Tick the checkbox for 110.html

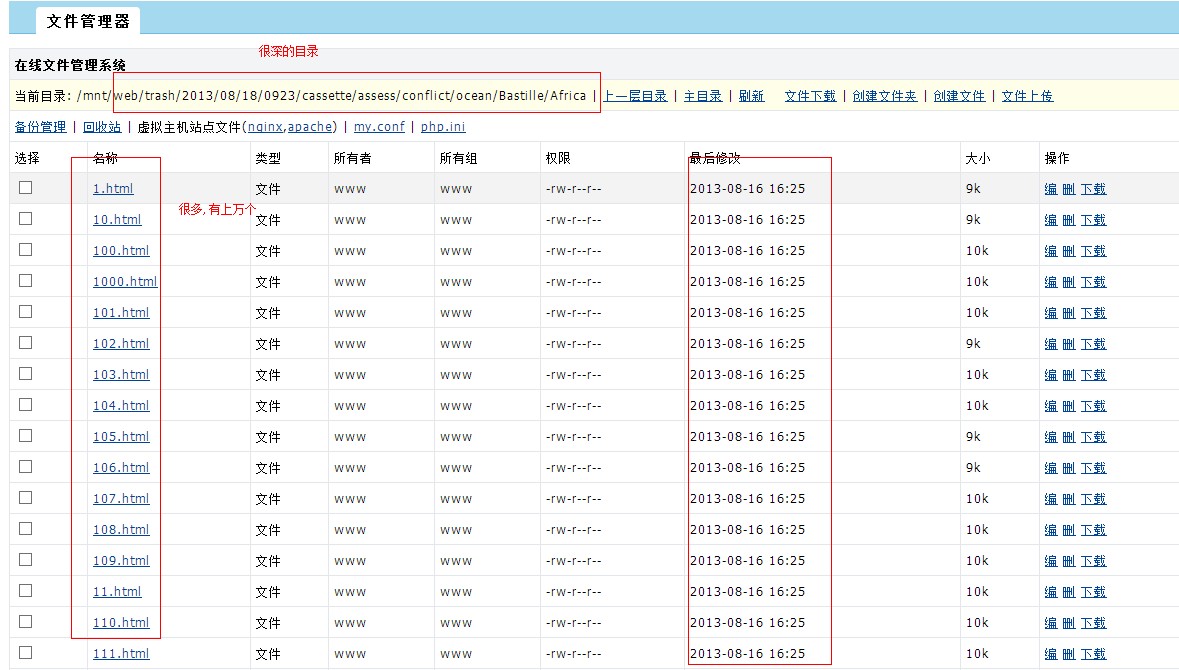tap(26, 622)
